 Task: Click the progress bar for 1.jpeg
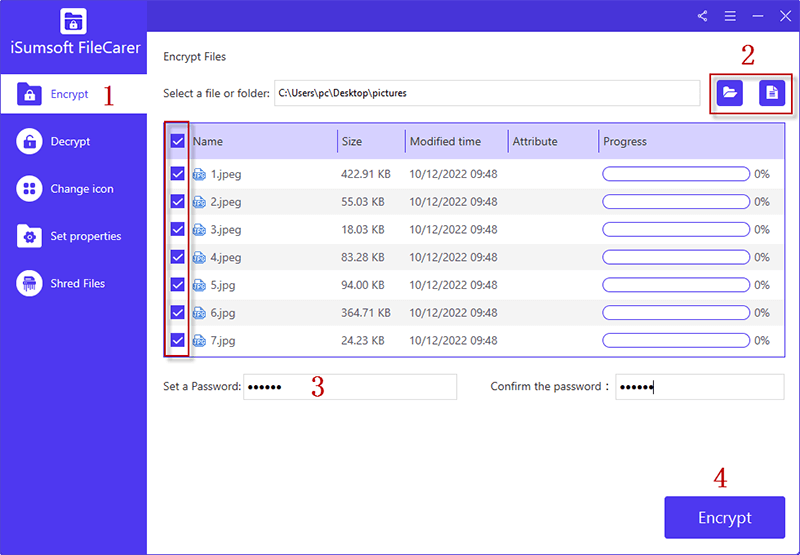[676, 174]
